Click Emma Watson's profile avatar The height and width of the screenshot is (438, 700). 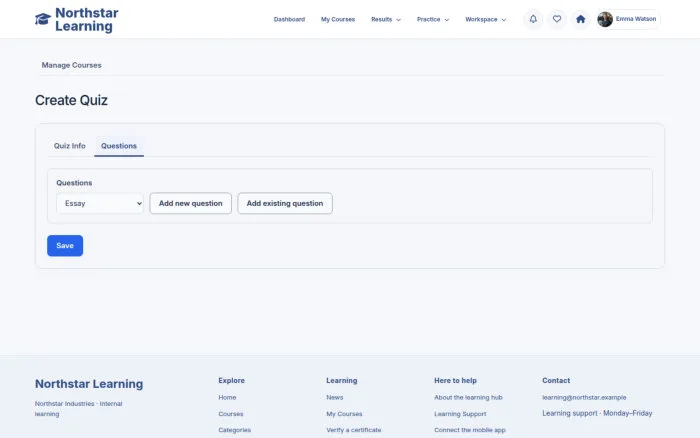pyautogui.click(x=605, y=19)
